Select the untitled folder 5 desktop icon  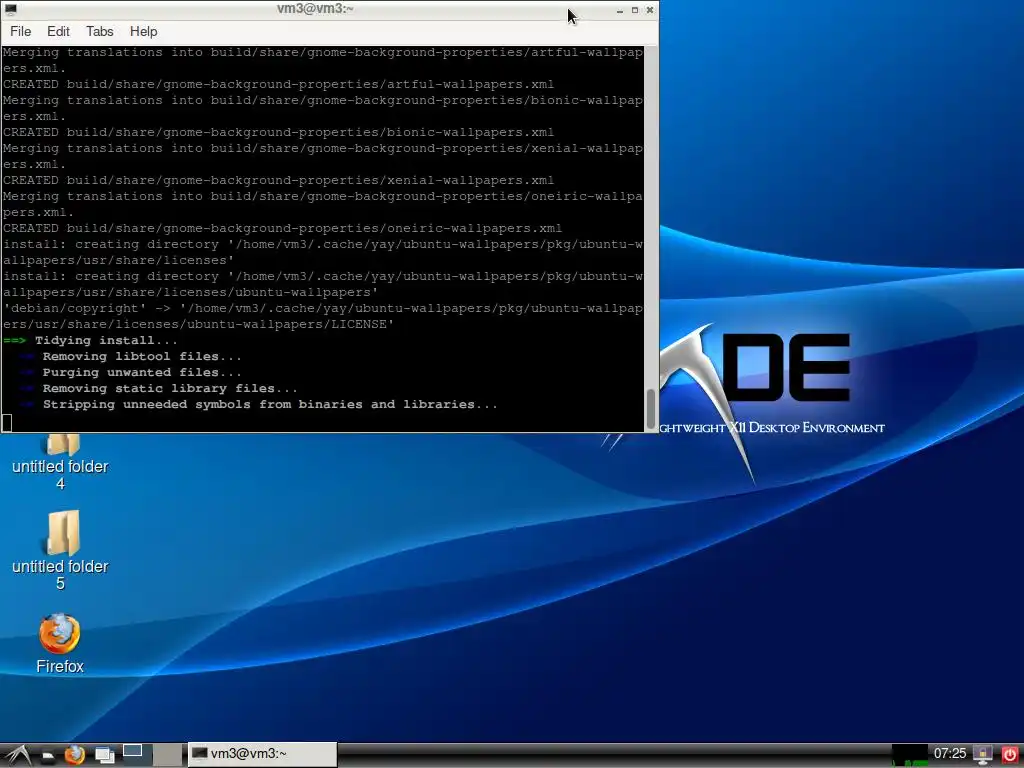pos(60,551)
